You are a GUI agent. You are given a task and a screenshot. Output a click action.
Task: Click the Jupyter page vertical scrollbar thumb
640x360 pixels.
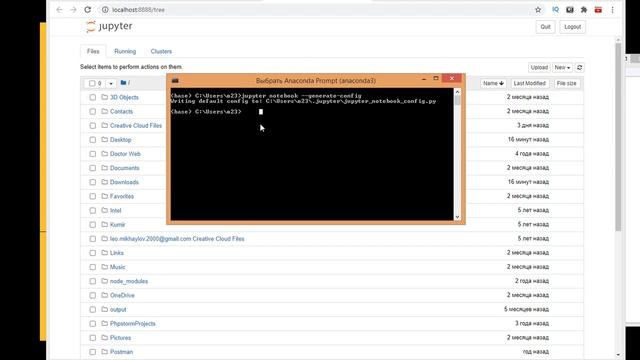point(618,137)
